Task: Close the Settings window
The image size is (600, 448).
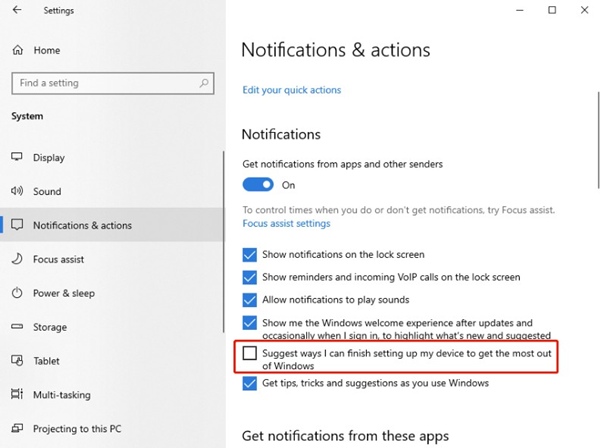Action: click(x=584, y=10)
